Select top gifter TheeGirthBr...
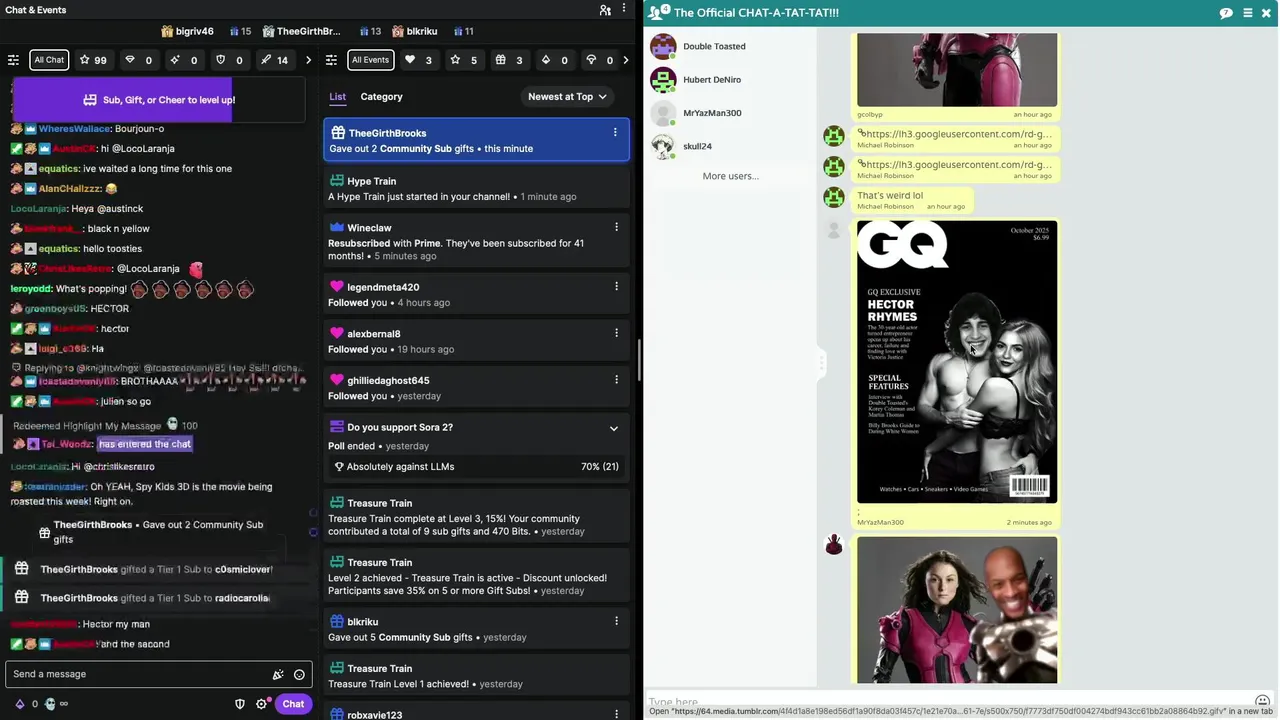The width and height of the screenshot is (1280, 720). (x=301, y=31)
